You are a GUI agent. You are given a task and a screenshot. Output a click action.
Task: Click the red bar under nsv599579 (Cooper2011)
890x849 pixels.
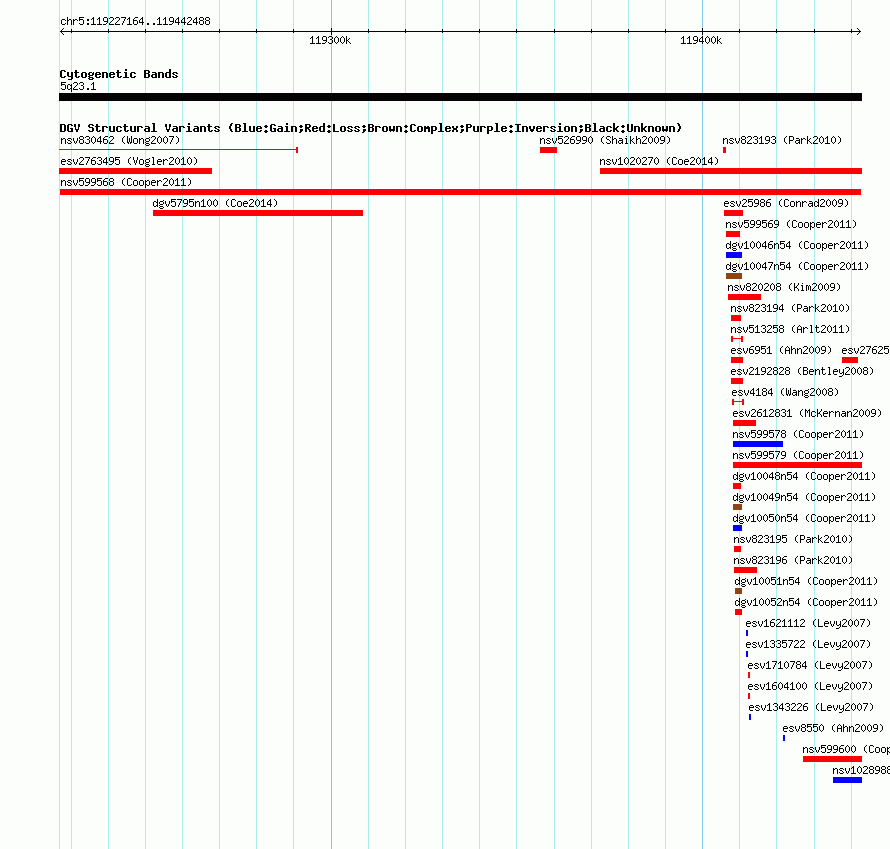click(797, 465)
